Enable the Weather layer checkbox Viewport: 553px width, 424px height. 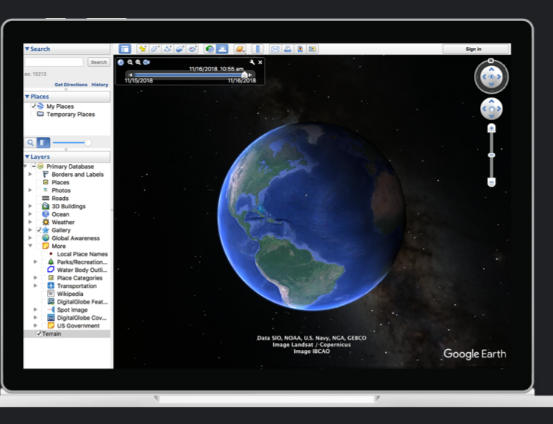(x=38, y=222)
